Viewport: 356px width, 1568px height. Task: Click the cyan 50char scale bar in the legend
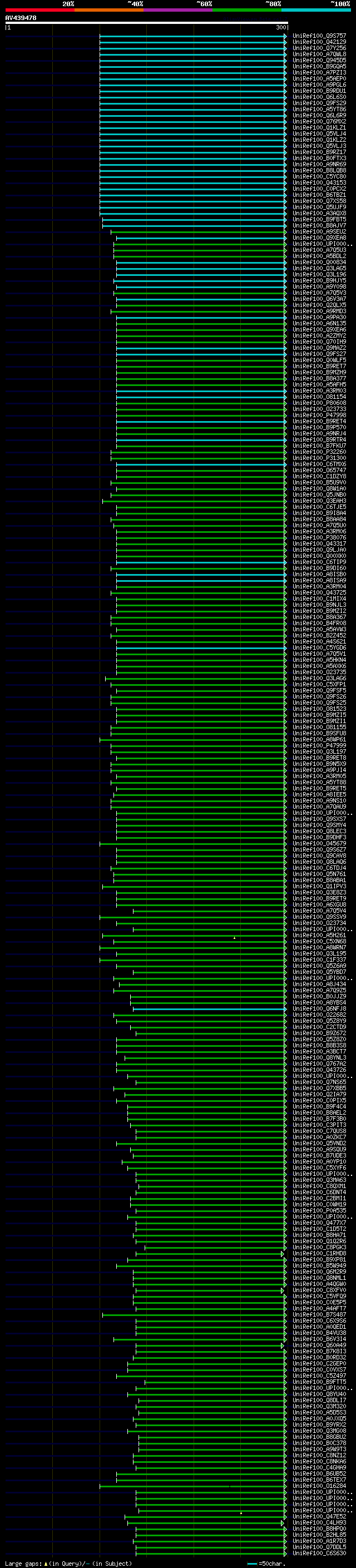click(x=252, y=1564)
